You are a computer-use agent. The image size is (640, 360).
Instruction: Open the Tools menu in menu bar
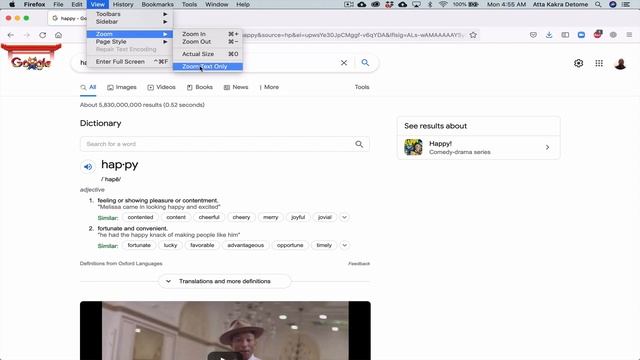(189, 4)
